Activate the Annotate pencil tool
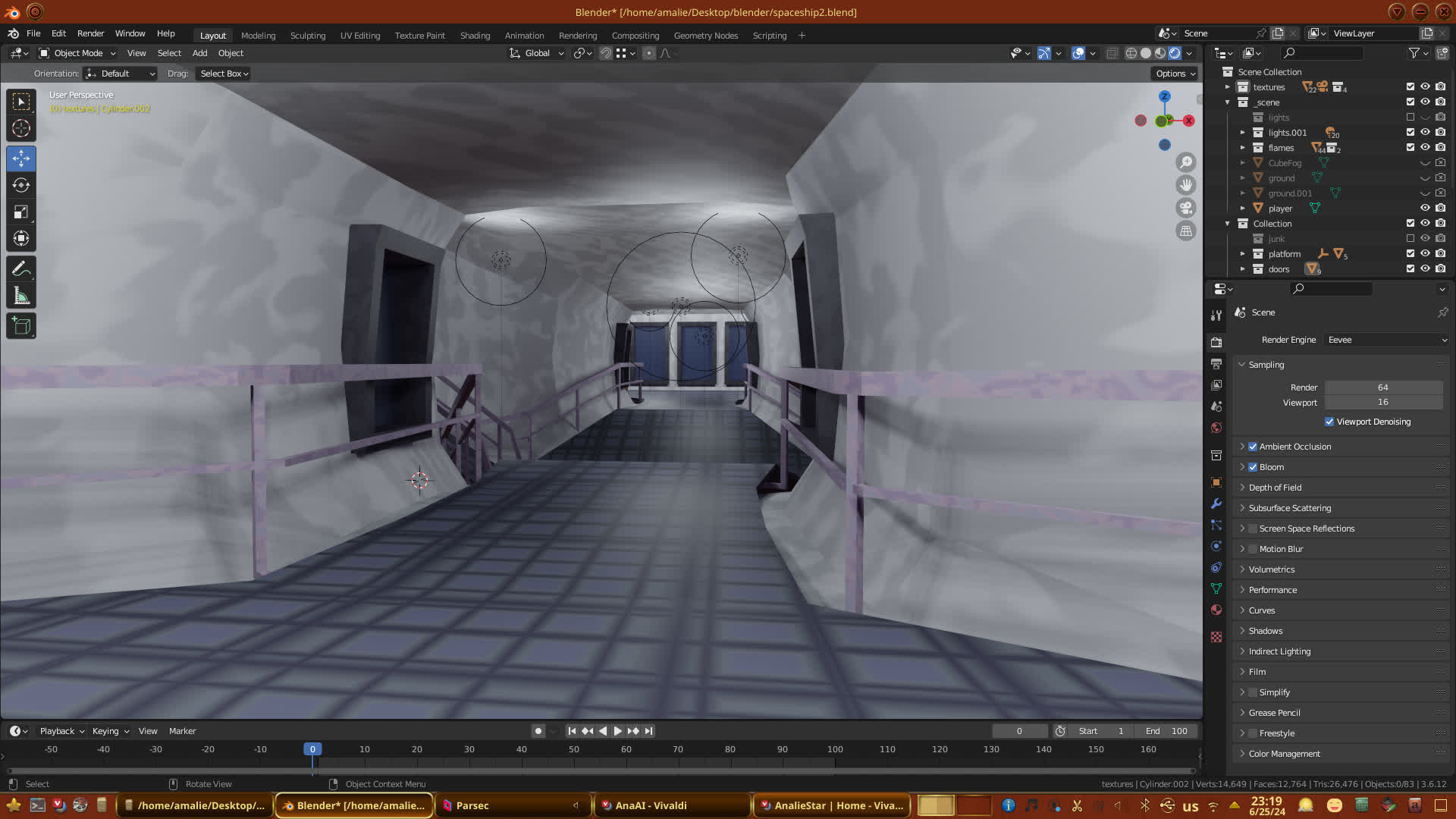1456x819 pixels. tap(21, 268)
